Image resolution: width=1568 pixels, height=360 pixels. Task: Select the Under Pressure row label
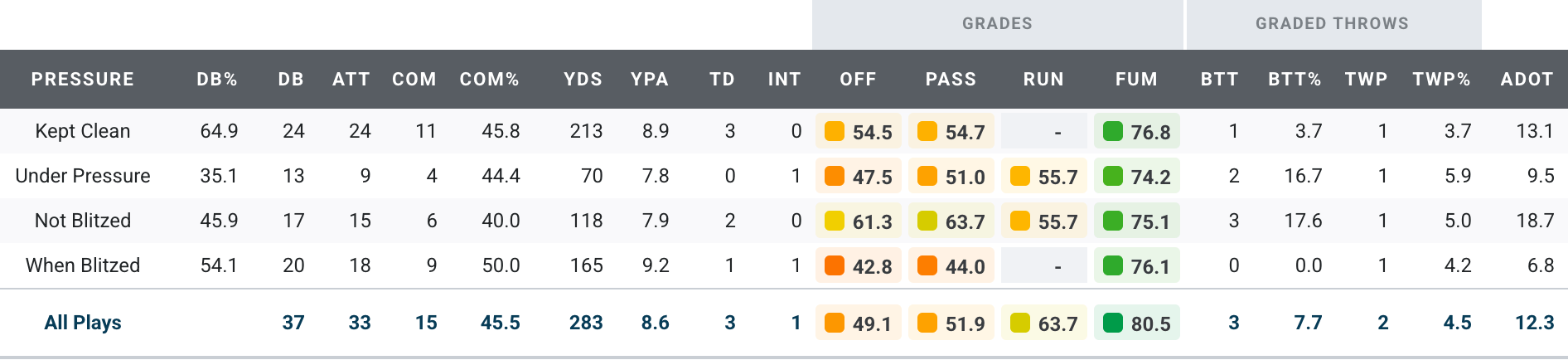pyautogui.click(x=83, y=176)
